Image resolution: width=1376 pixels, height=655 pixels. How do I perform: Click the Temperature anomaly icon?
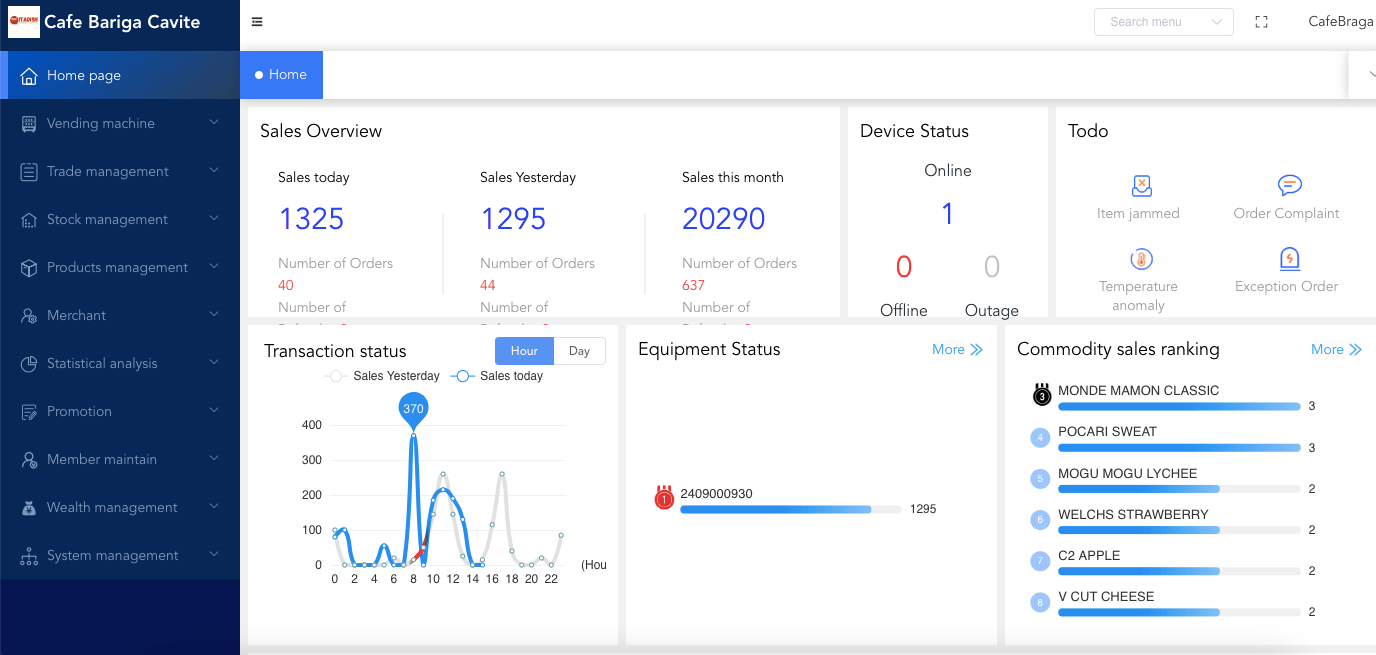[1141, 260]
